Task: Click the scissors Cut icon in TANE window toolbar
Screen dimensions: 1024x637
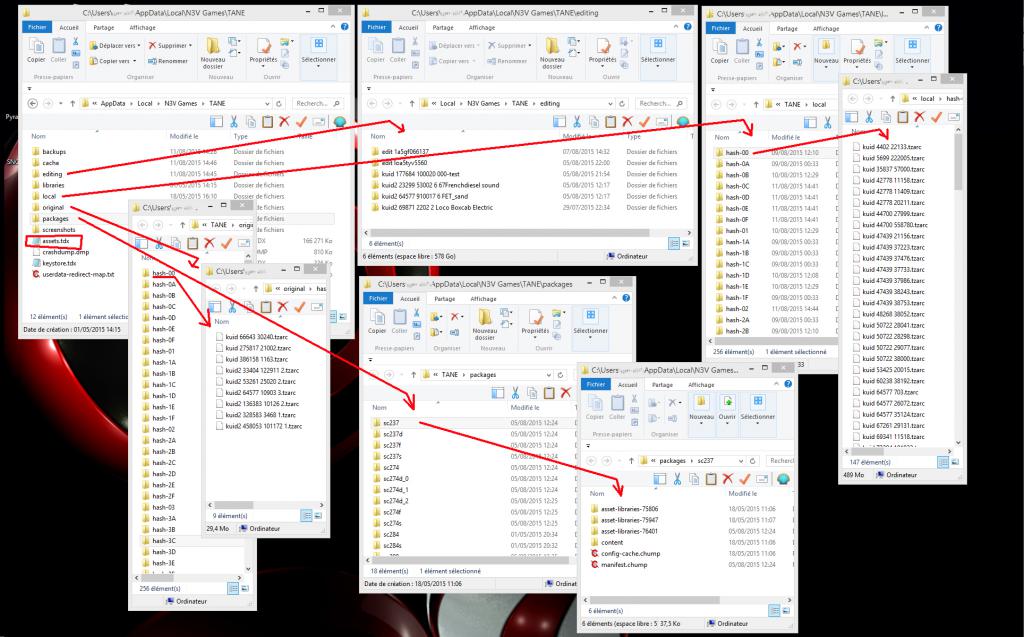Action: pyautogui.click(x=234, y=122)
